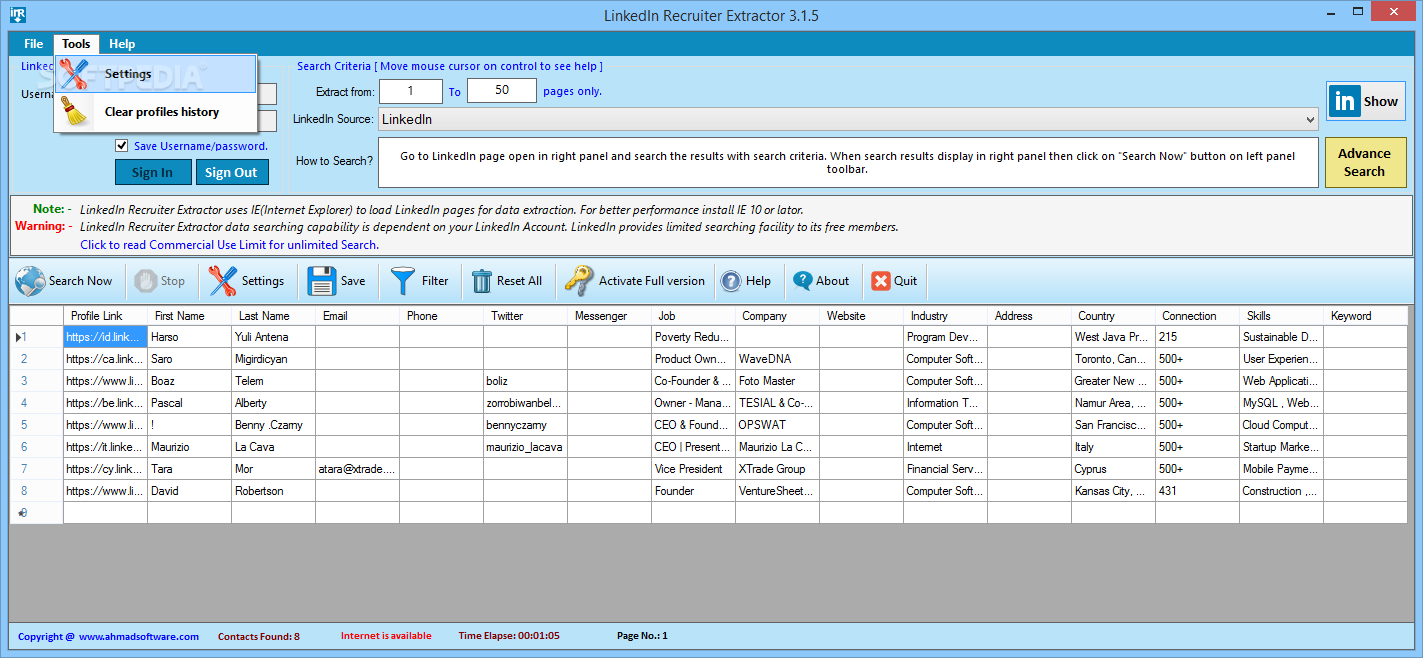Toggle Save Username/password checkbox
Viewport: 1423px width, 658px height.
(122, 145)
